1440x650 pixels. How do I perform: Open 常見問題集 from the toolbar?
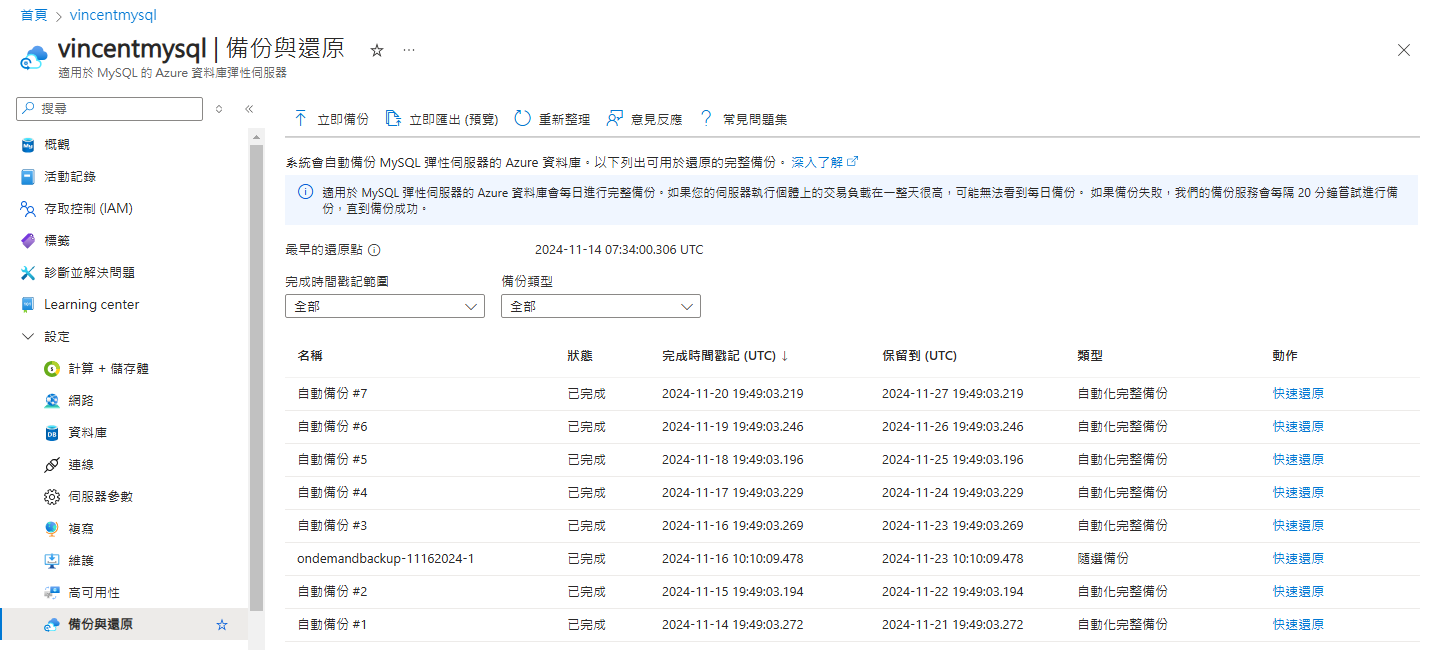click(x=742, y=119)
